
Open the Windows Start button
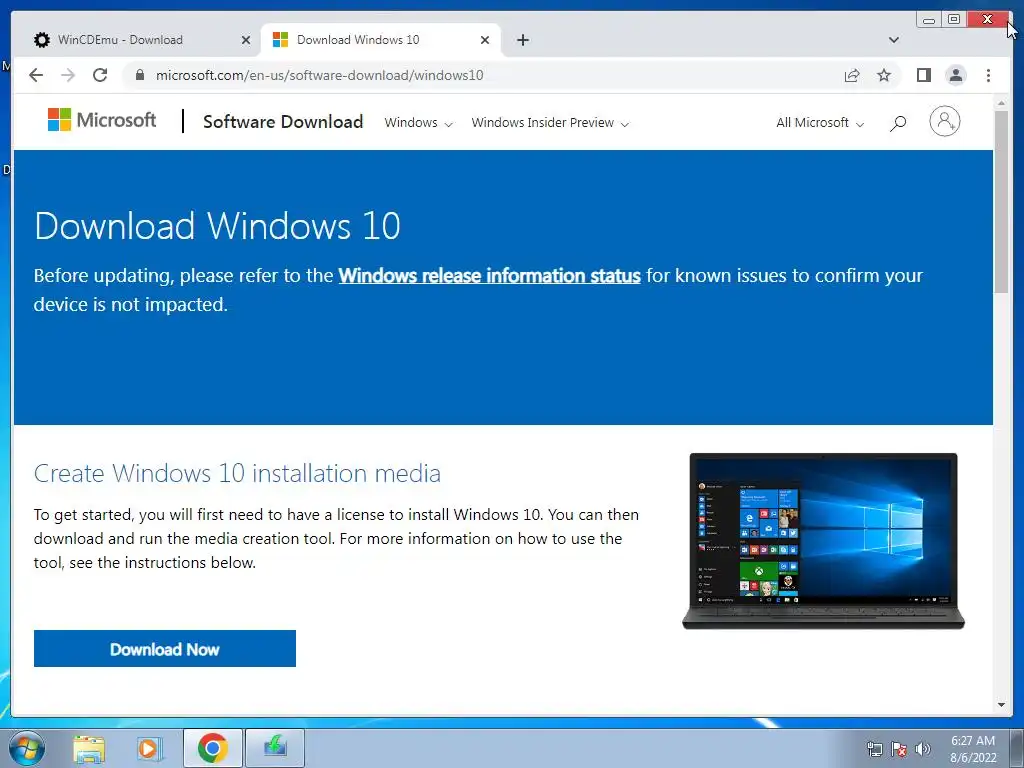tap(26, 748)
